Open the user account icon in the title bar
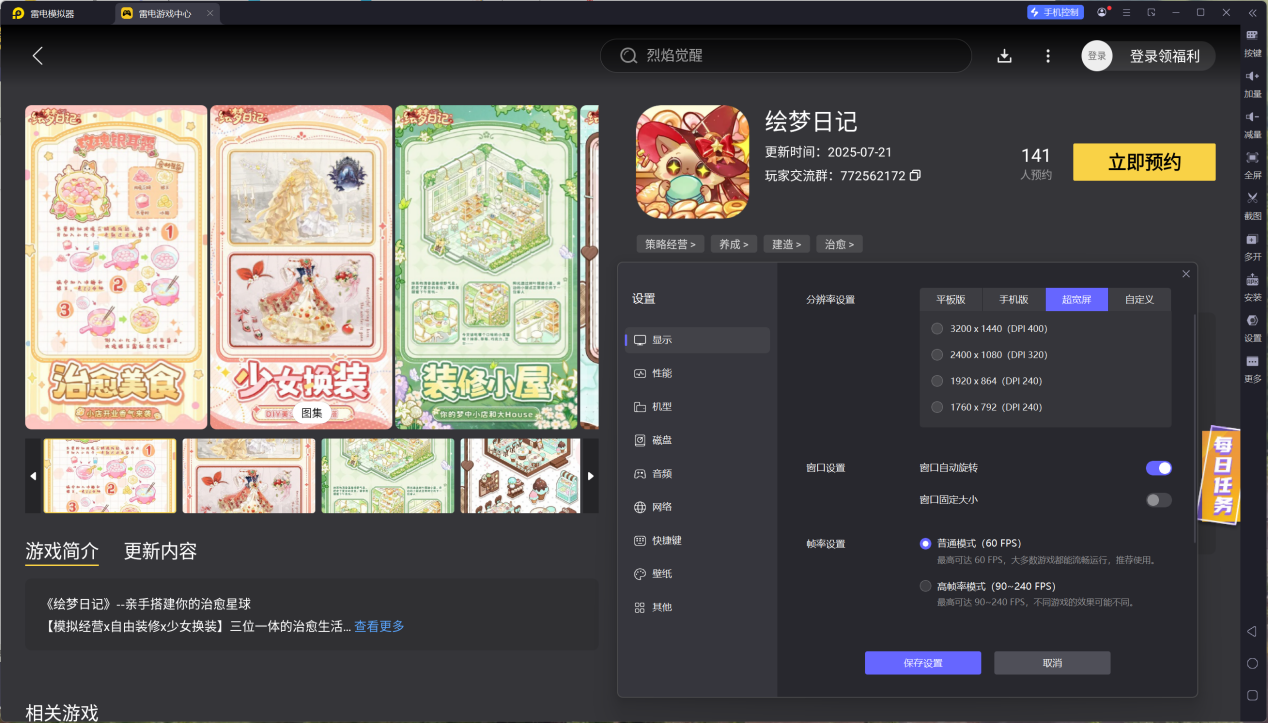Image resolution: width=1268 pixels, height=723 pixels. click(1102, 12)
